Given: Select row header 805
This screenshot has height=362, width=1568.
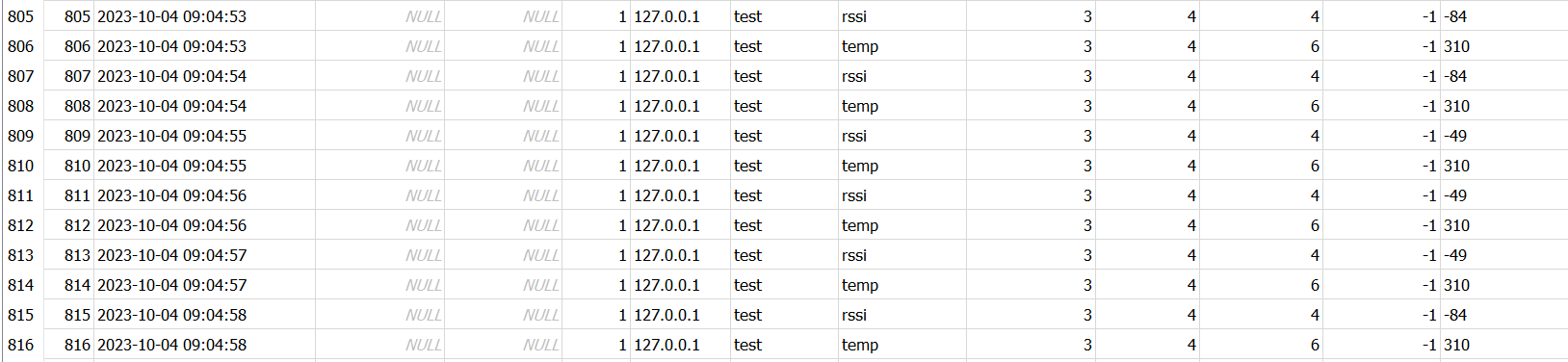Looking at the screenshot, I should coord(21,16).
